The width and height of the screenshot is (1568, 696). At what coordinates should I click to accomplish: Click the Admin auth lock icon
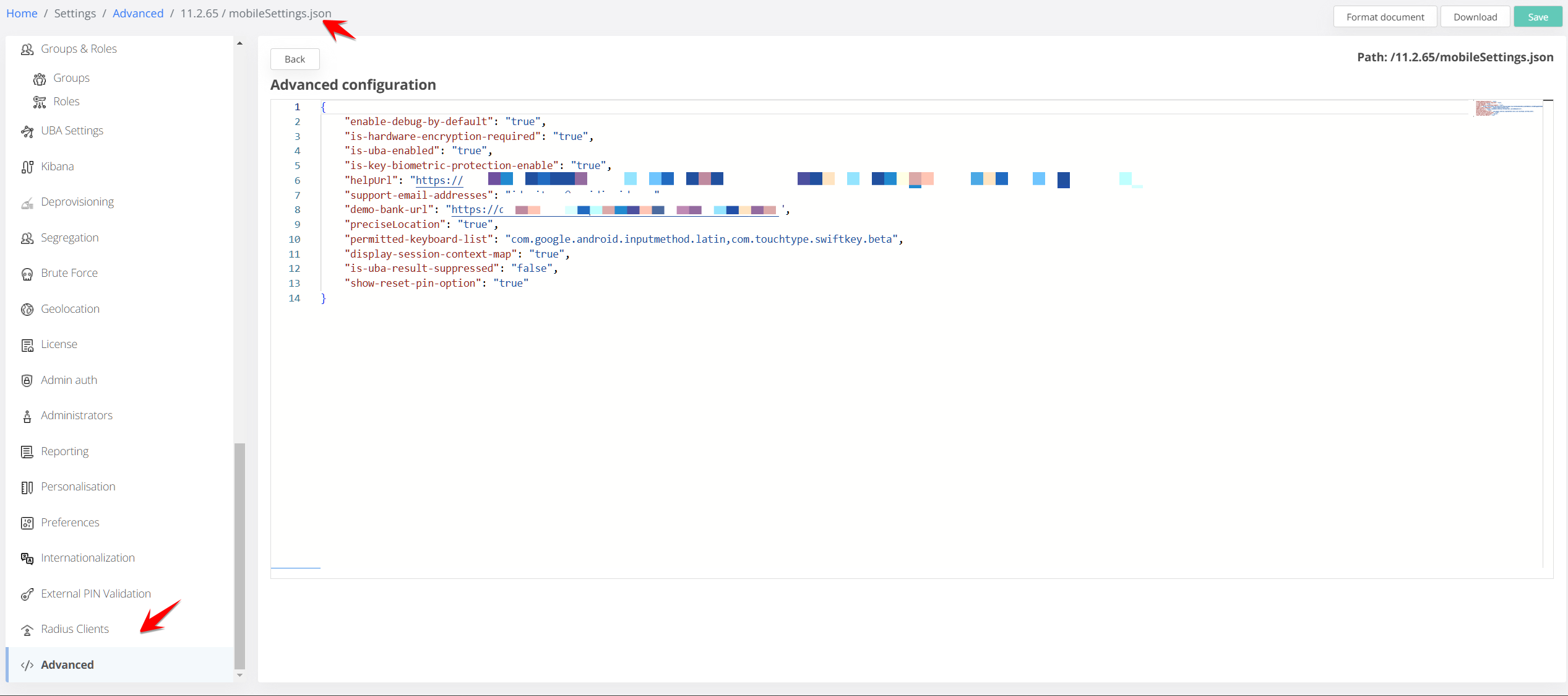[27, 381]
